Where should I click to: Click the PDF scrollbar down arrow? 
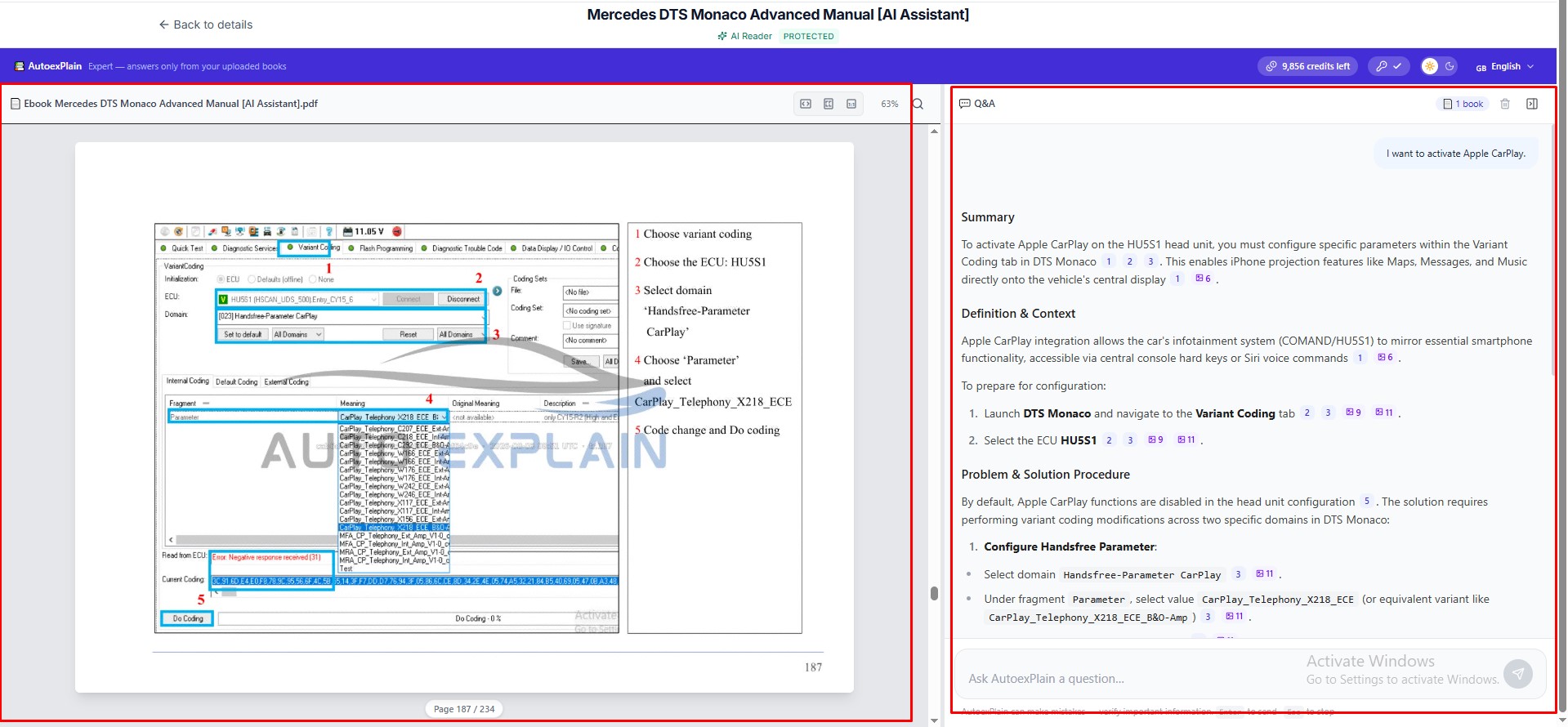point(935,720)
